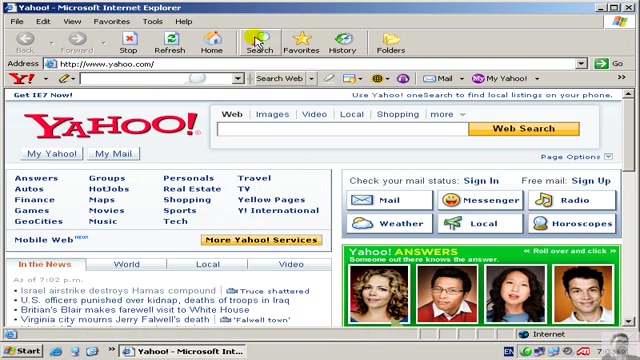
Task: Open the Help menu
Action: pyautogui.click(x=184, y=22)
